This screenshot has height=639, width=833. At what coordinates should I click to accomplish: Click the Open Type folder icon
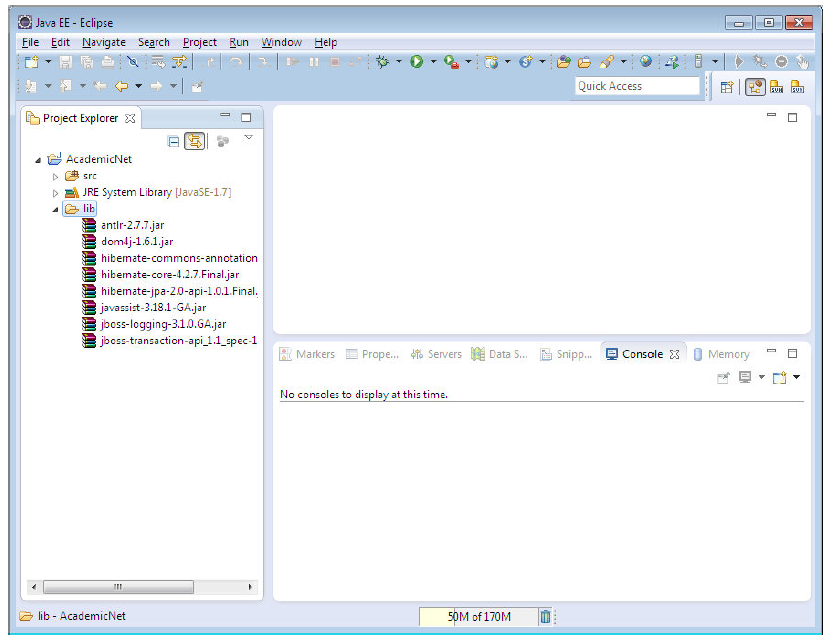[x=564, y=62]
